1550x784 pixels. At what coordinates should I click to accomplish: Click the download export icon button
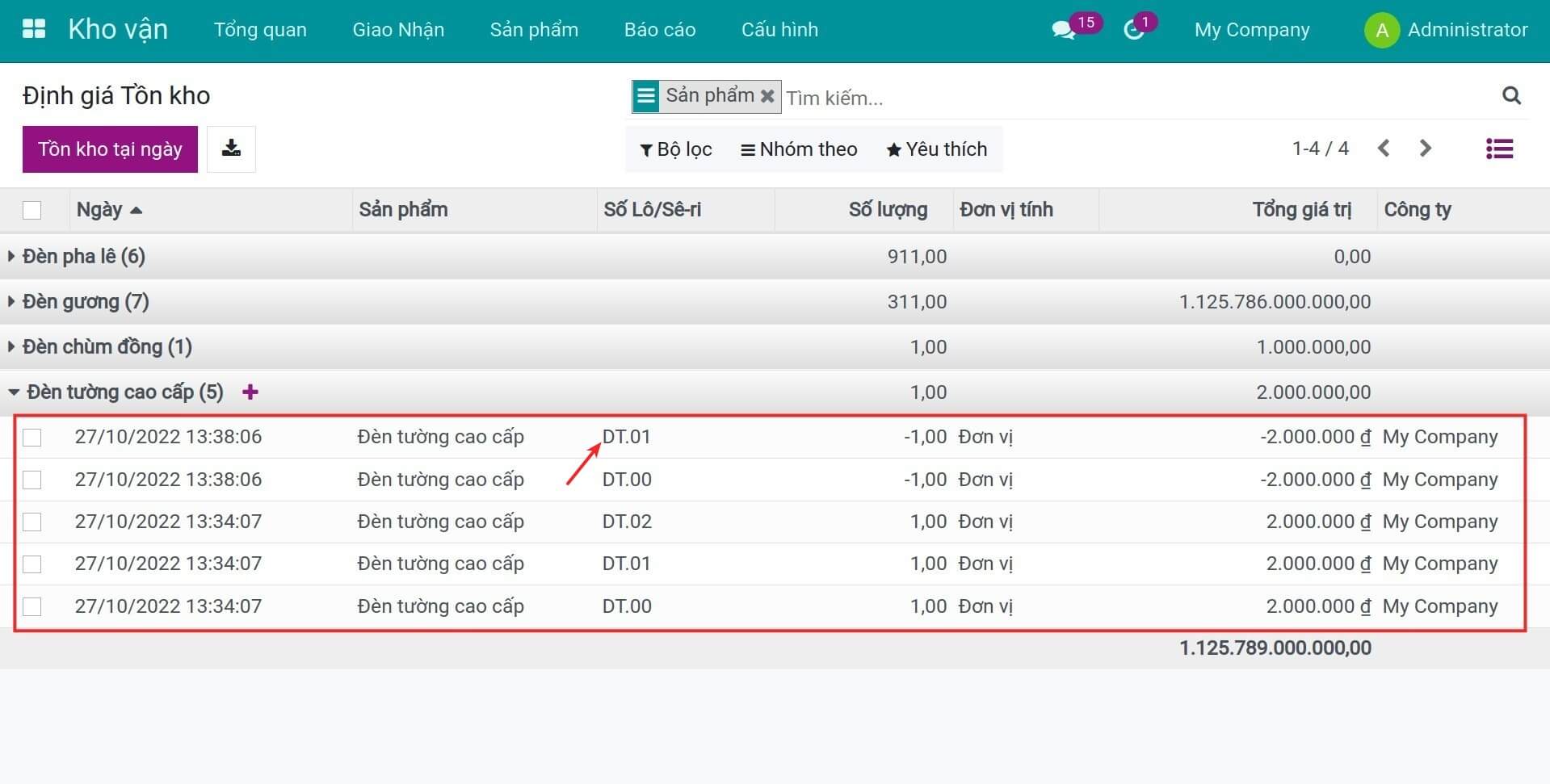[231, 149]
